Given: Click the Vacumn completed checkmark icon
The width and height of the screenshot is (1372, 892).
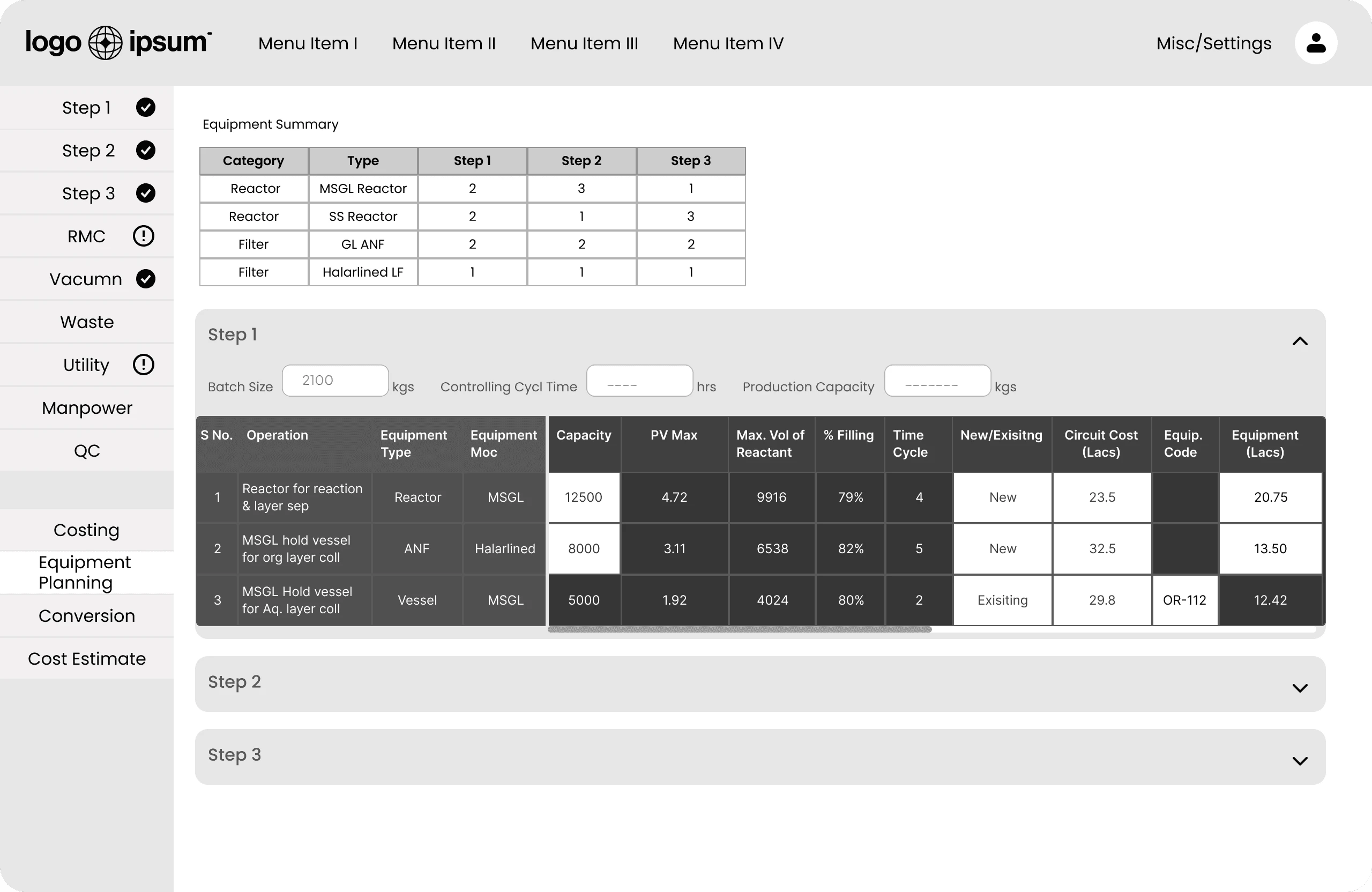Looking at the screenshot, I should pos(145,279).
